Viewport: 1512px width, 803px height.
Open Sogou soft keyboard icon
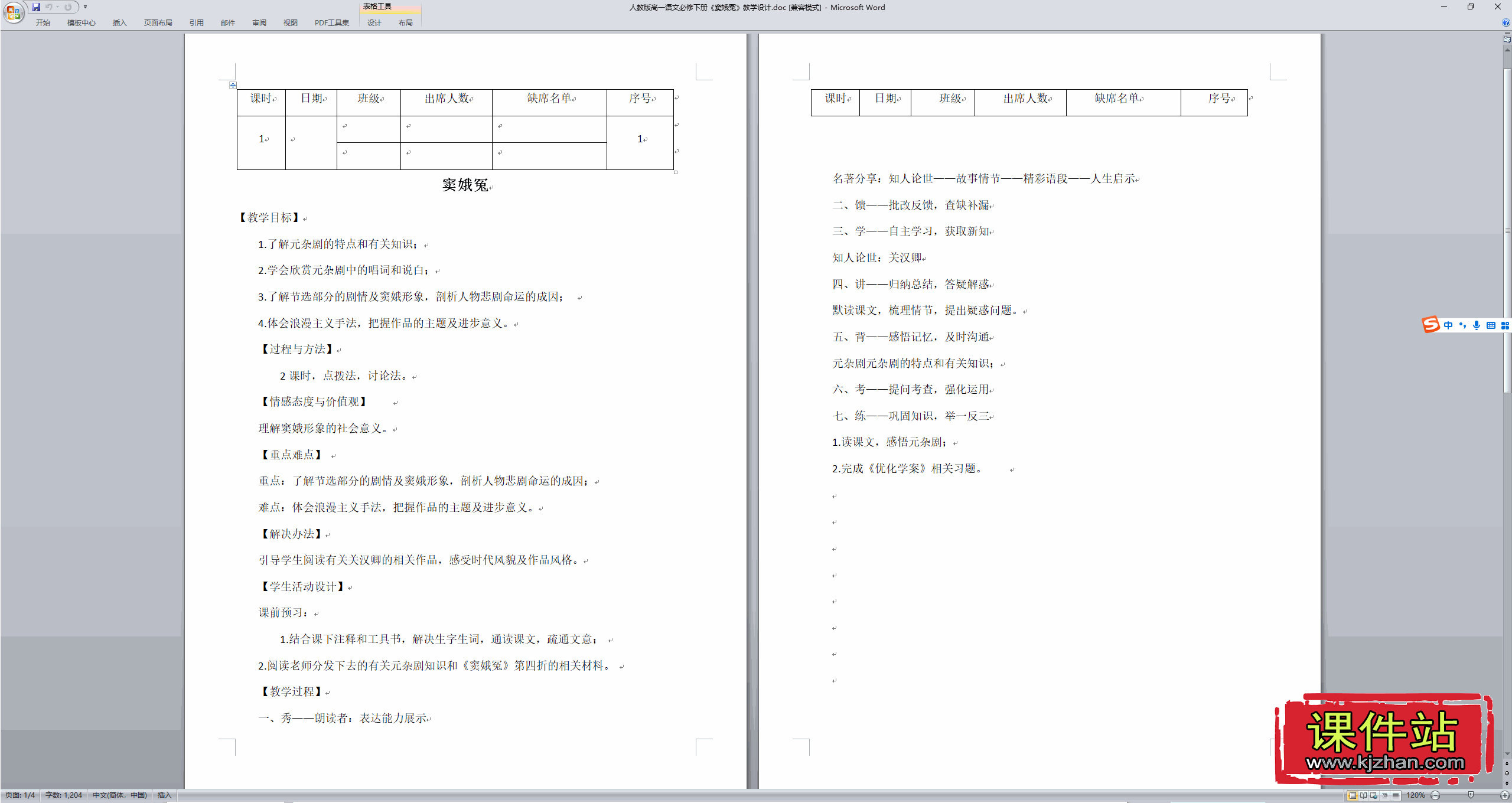1491,325
